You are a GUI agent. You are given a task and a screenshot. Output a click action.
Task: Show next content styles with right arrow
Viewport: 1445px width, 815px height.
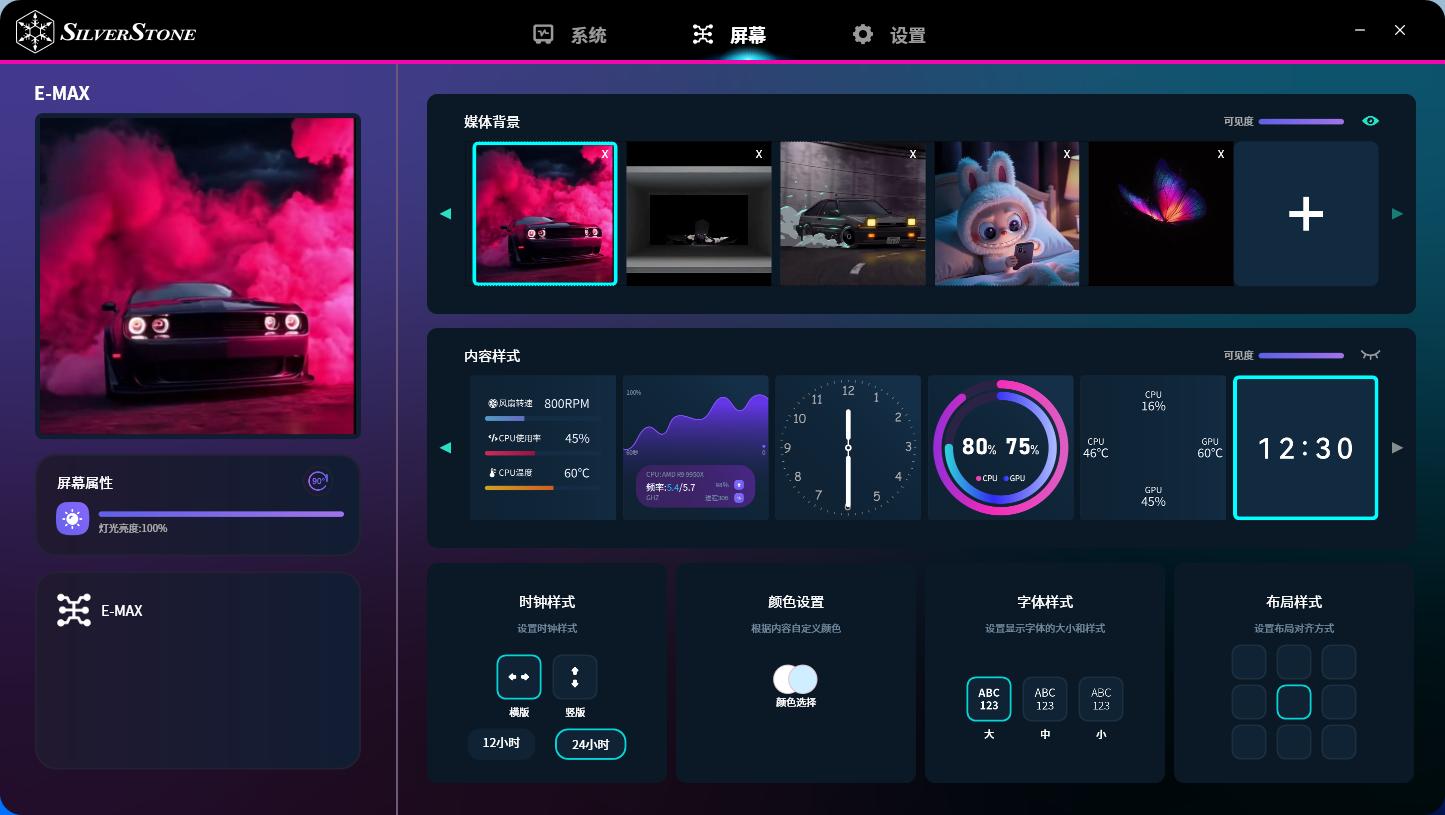point(1397,447)
